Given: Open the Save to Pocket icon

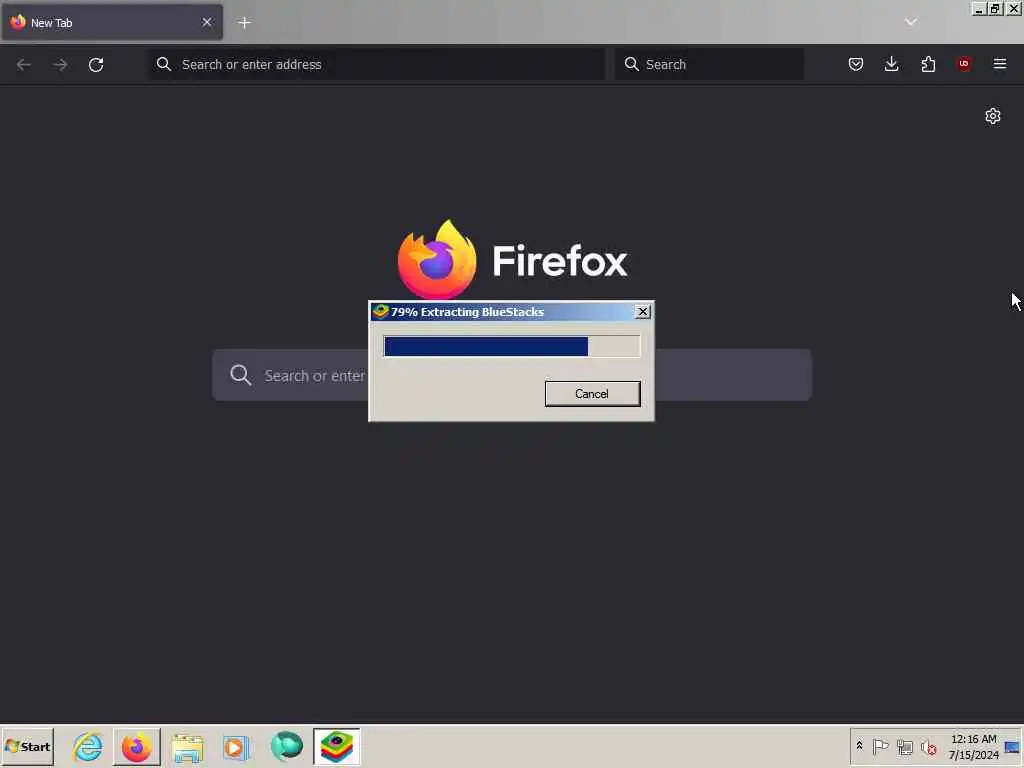Looking at the screenshot, I should click(x=856, y=64).
